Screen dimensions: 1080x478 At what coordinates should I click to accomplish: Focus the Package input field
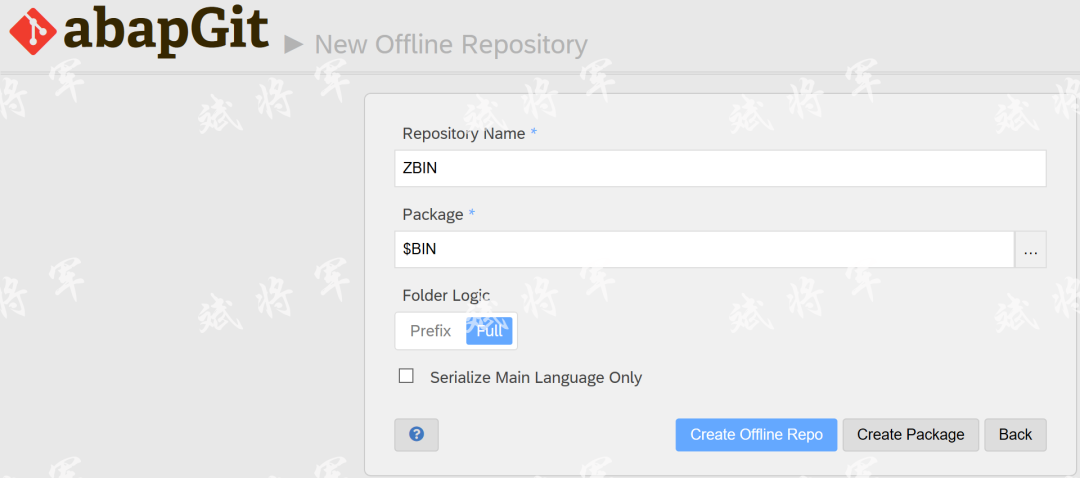click(x=705, y=249)
